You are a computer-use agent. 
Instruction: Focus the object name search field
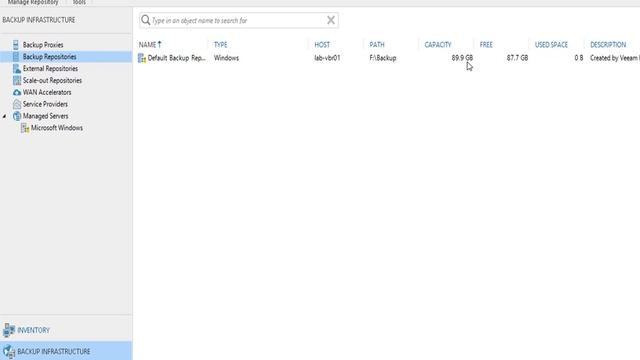tap(238, 20)
